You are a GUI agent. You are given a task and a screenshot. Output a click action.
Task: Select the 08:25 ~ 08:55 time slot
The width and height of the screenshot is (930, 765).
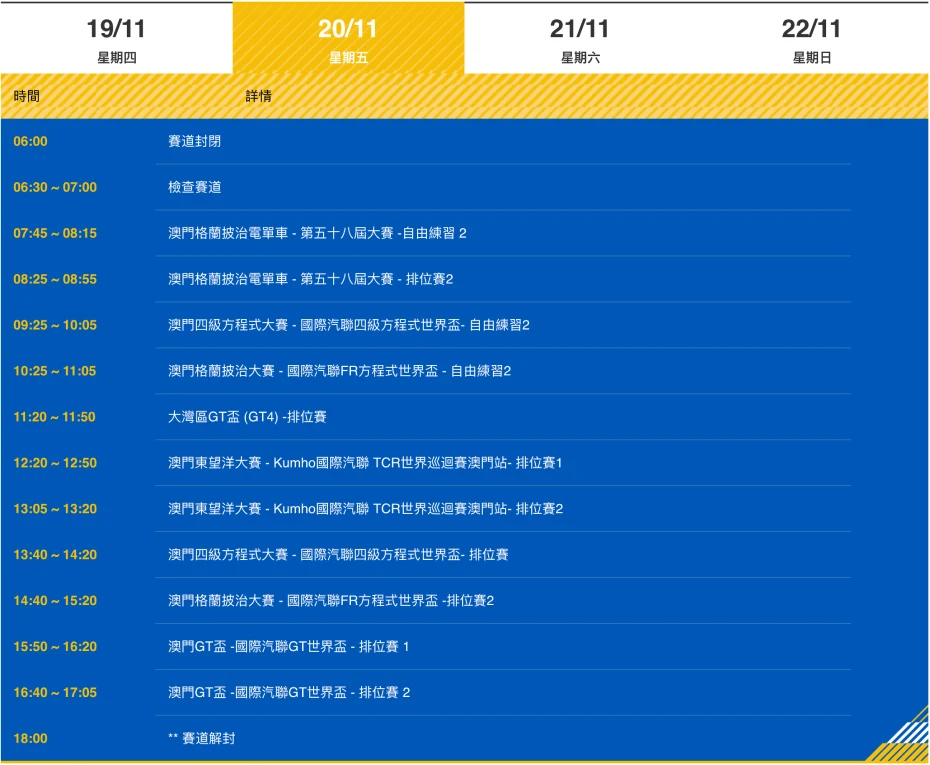tap(55, 279)
